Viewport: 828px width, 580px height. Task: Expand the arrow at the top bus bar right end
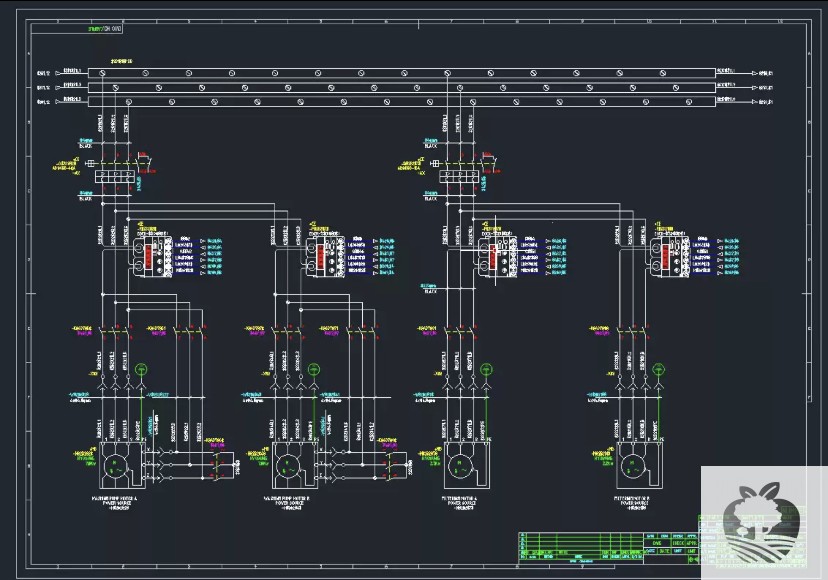click(755, 72)
